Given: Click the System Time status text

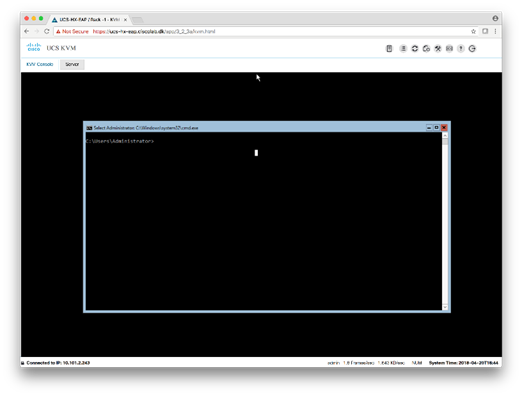Looking at the screenshot, I should click(463, 363).
